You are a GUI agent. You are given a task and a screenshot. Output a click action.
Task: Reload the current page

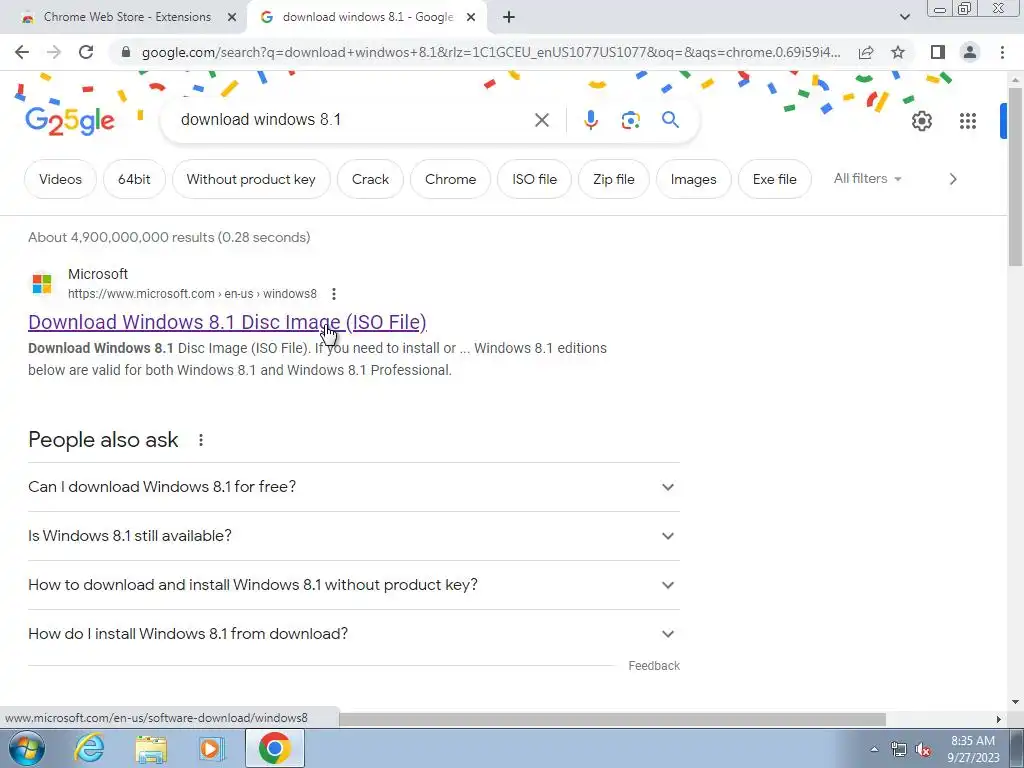86,52
